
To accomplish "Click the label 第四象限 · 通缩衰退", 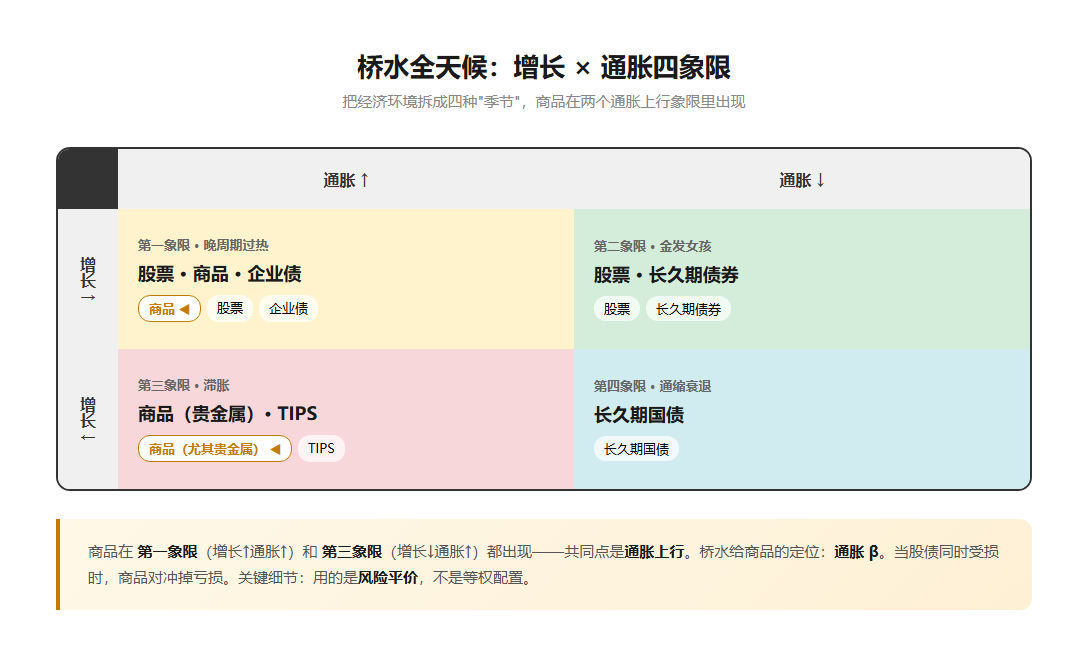I will [652, 387].
